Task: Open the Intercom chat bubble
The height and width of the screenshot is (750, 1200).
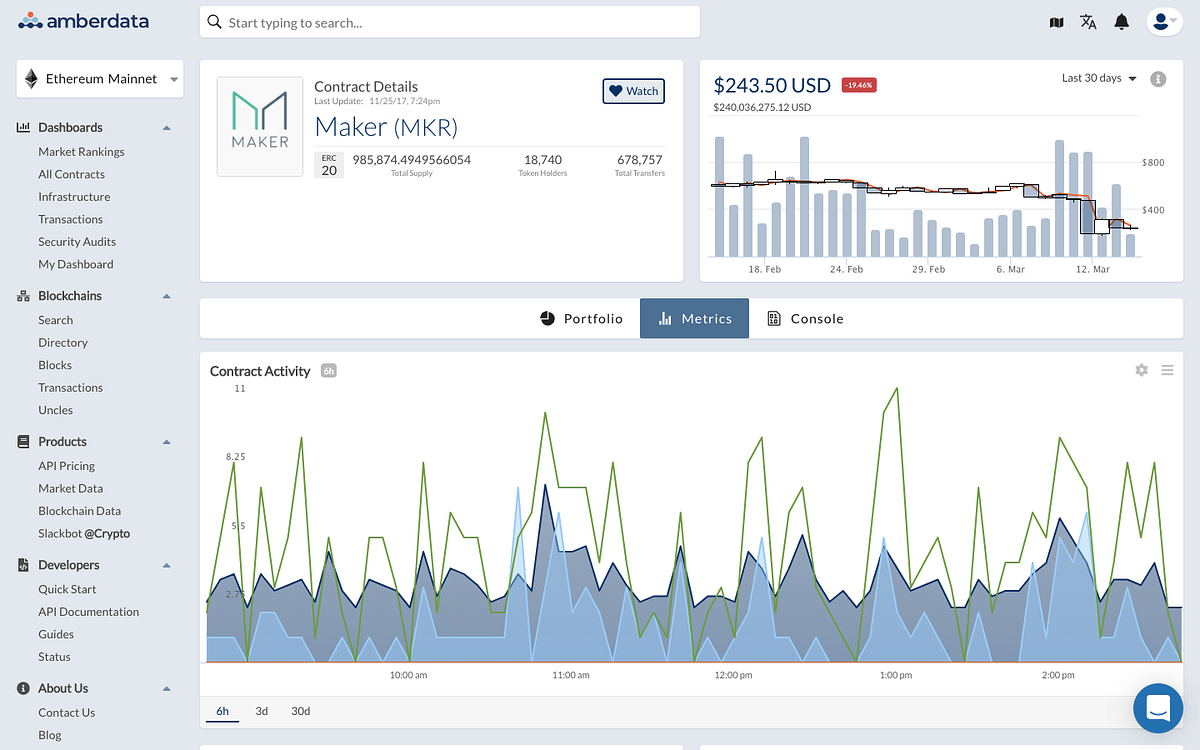Action: pos(1157,708)
